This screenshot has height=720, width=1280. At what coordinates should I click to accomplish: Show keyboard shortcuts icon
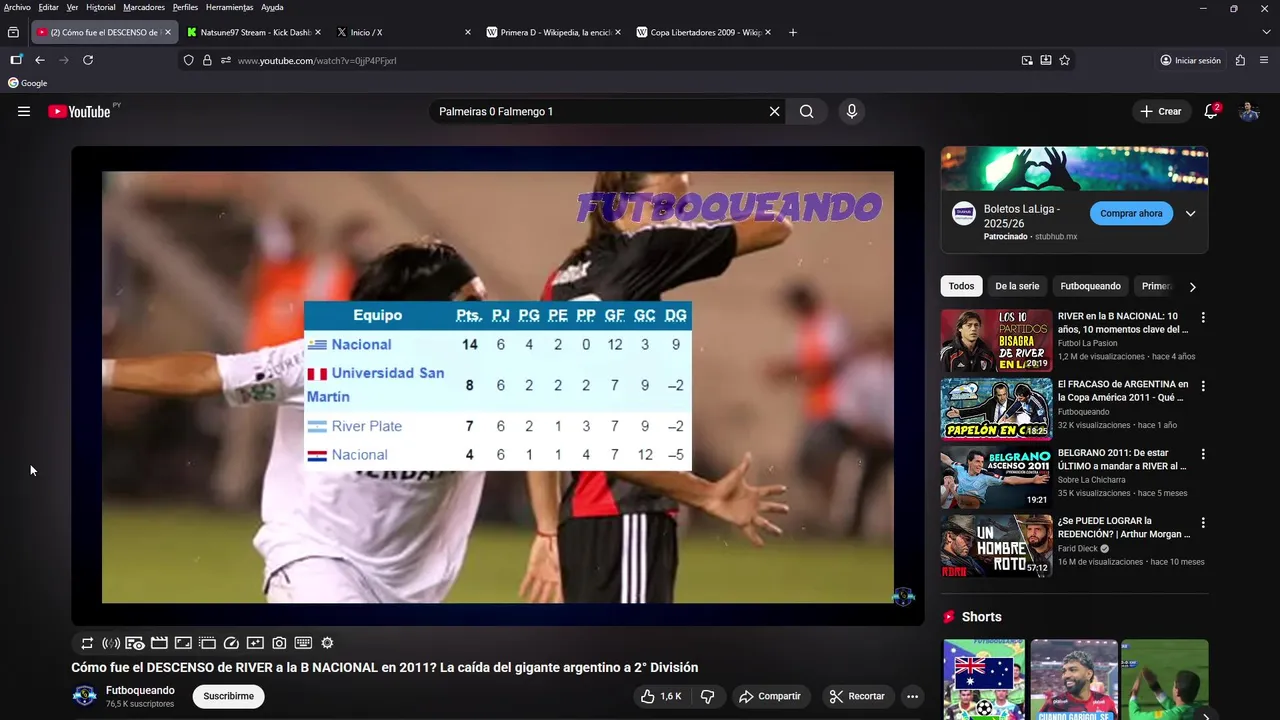303,643
